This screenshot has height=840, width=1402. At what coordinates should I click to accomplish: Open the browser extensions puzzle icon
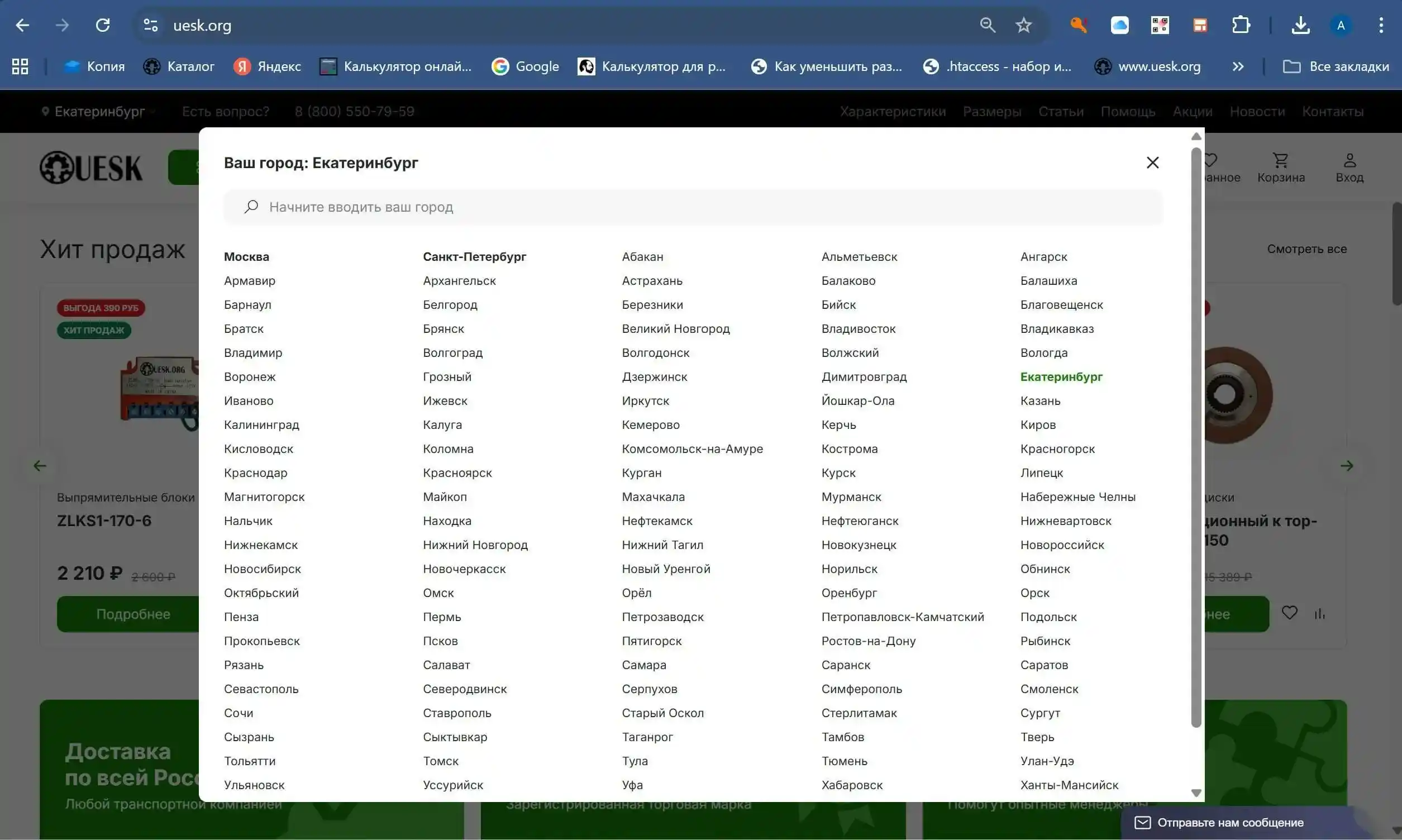click(1240, 26)
